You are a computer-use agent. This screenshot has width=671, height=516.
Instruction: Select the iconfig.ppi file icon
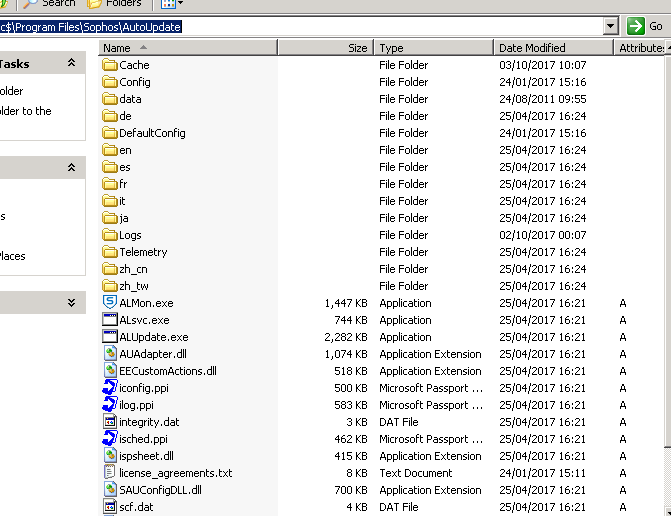click(x=110, y=388)
